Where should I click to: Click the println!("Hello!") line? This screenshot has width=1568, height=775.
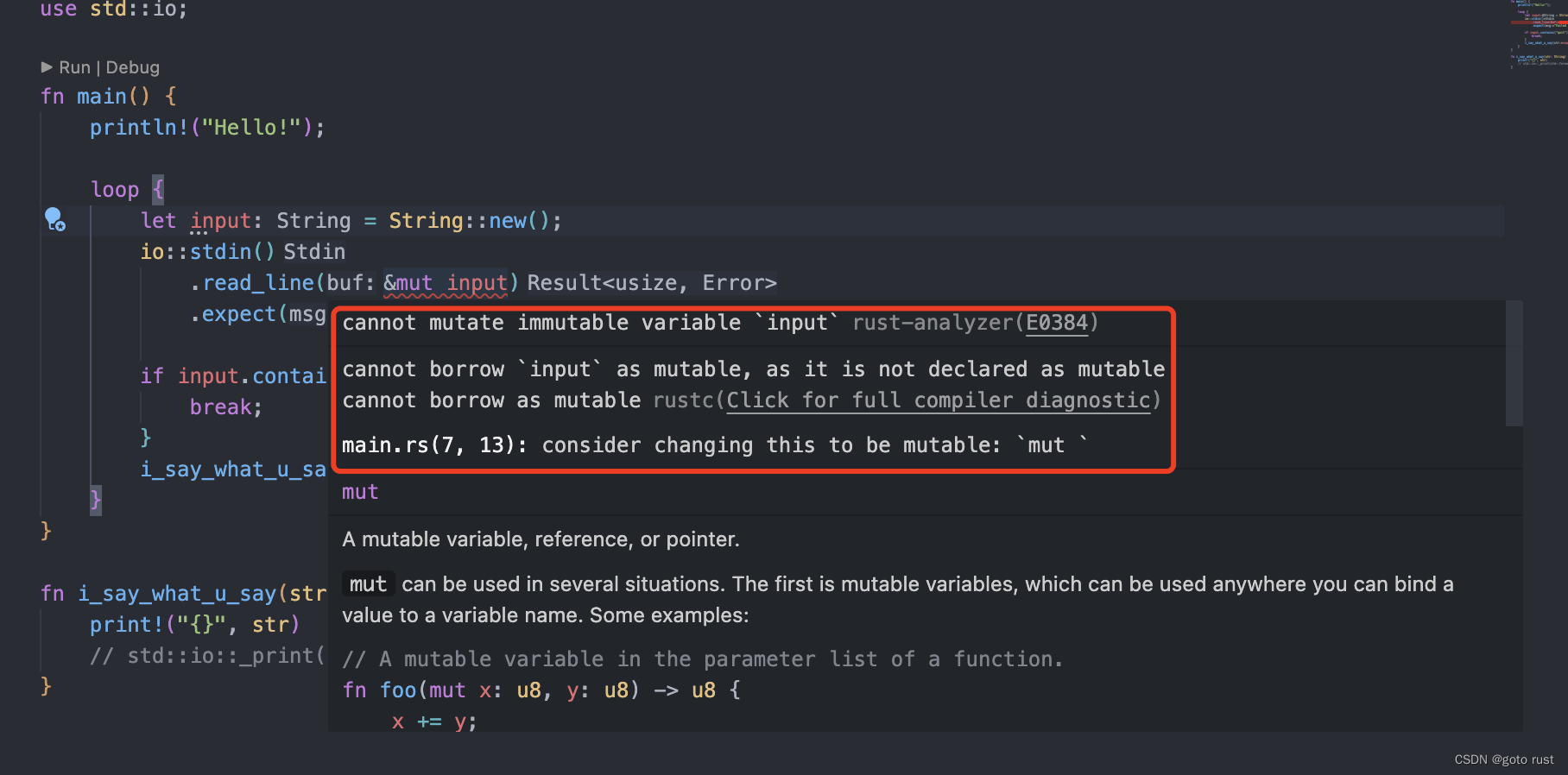[207, 128]
